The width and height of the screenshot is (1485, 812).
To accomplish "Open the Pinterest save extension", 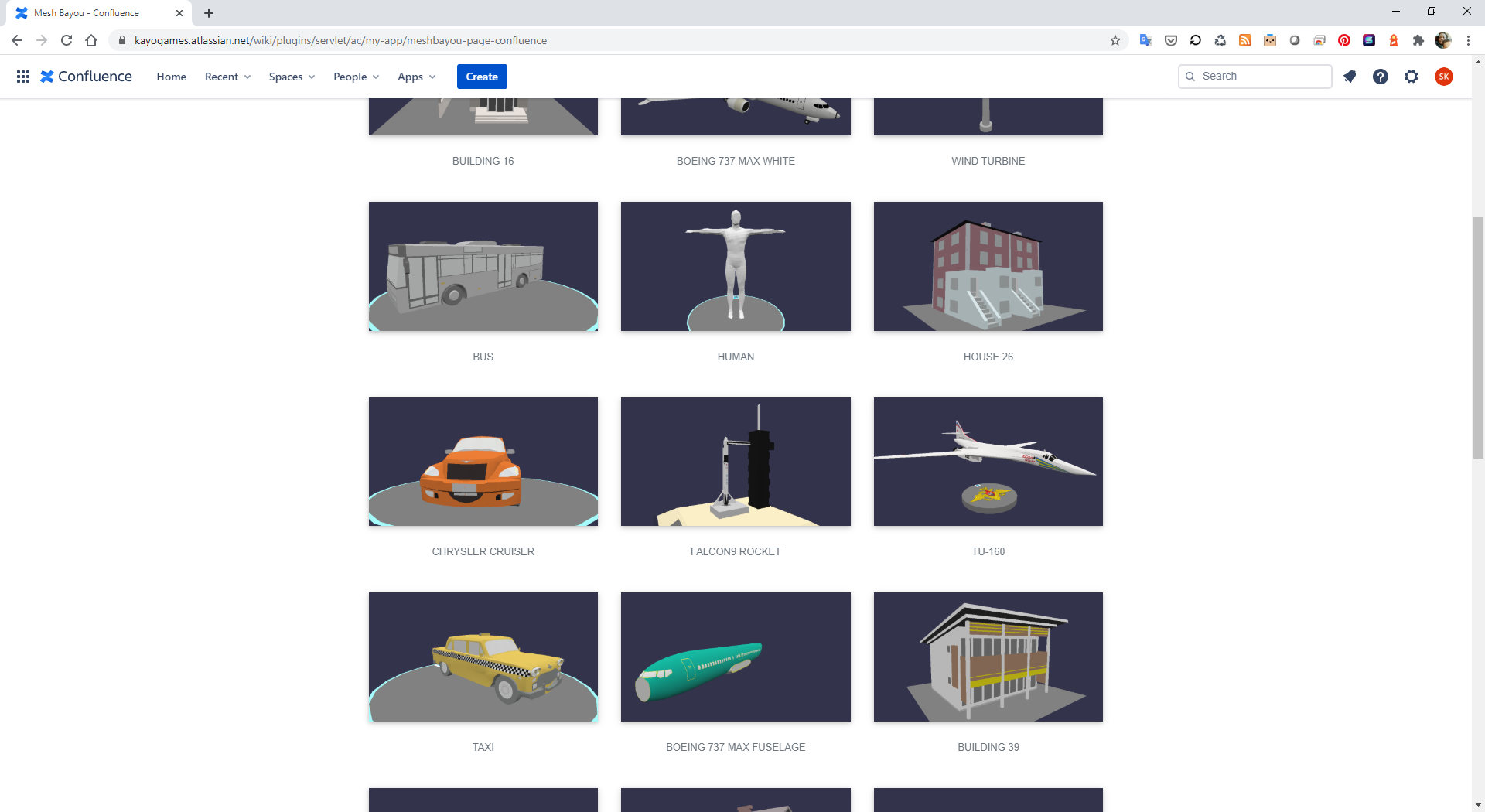I will click(x=1344, y=40).
